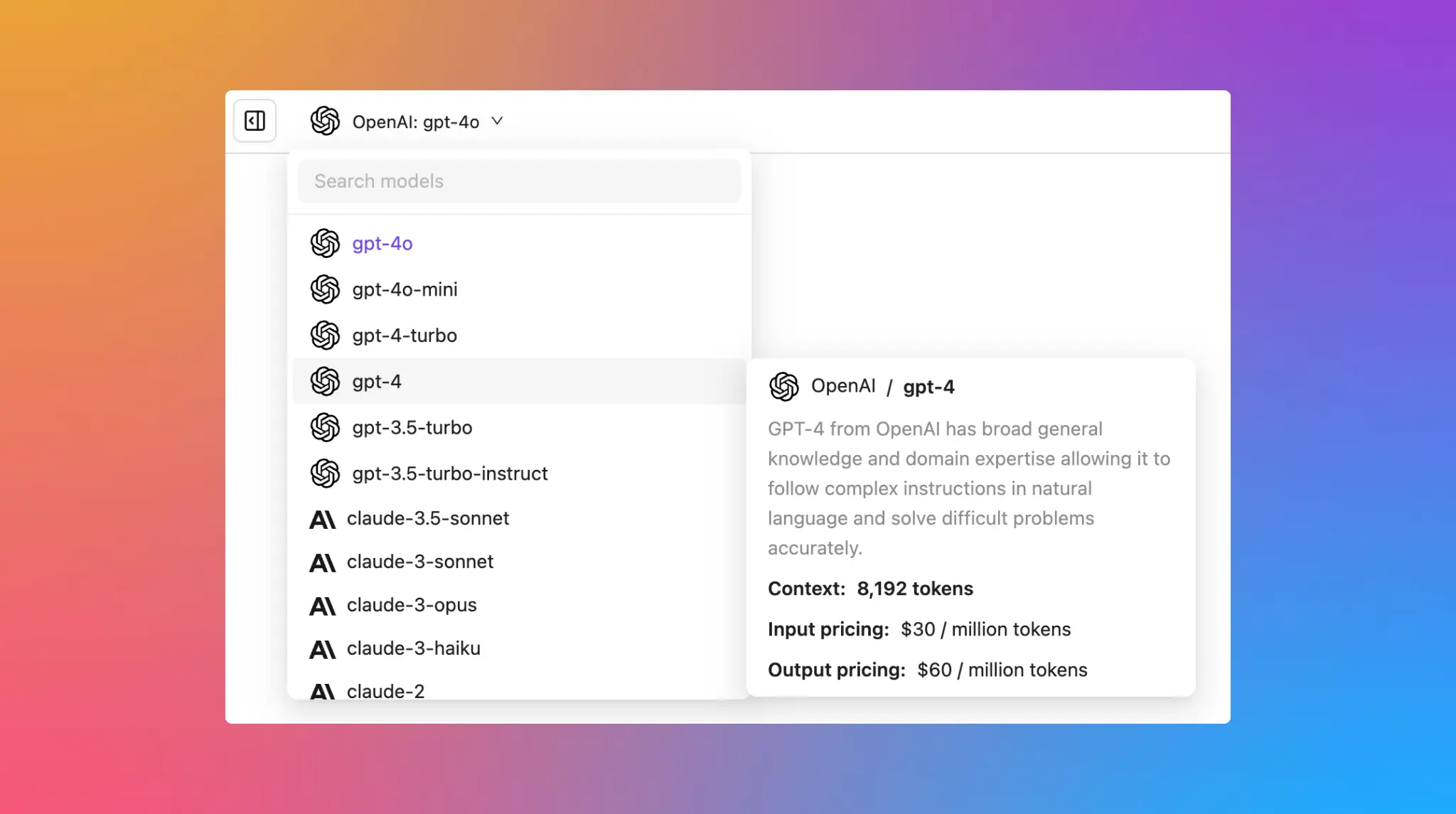Click the GPT-4 description paragraph
The width and height of the screenshot is (1456, 814).
click(969, 488)
